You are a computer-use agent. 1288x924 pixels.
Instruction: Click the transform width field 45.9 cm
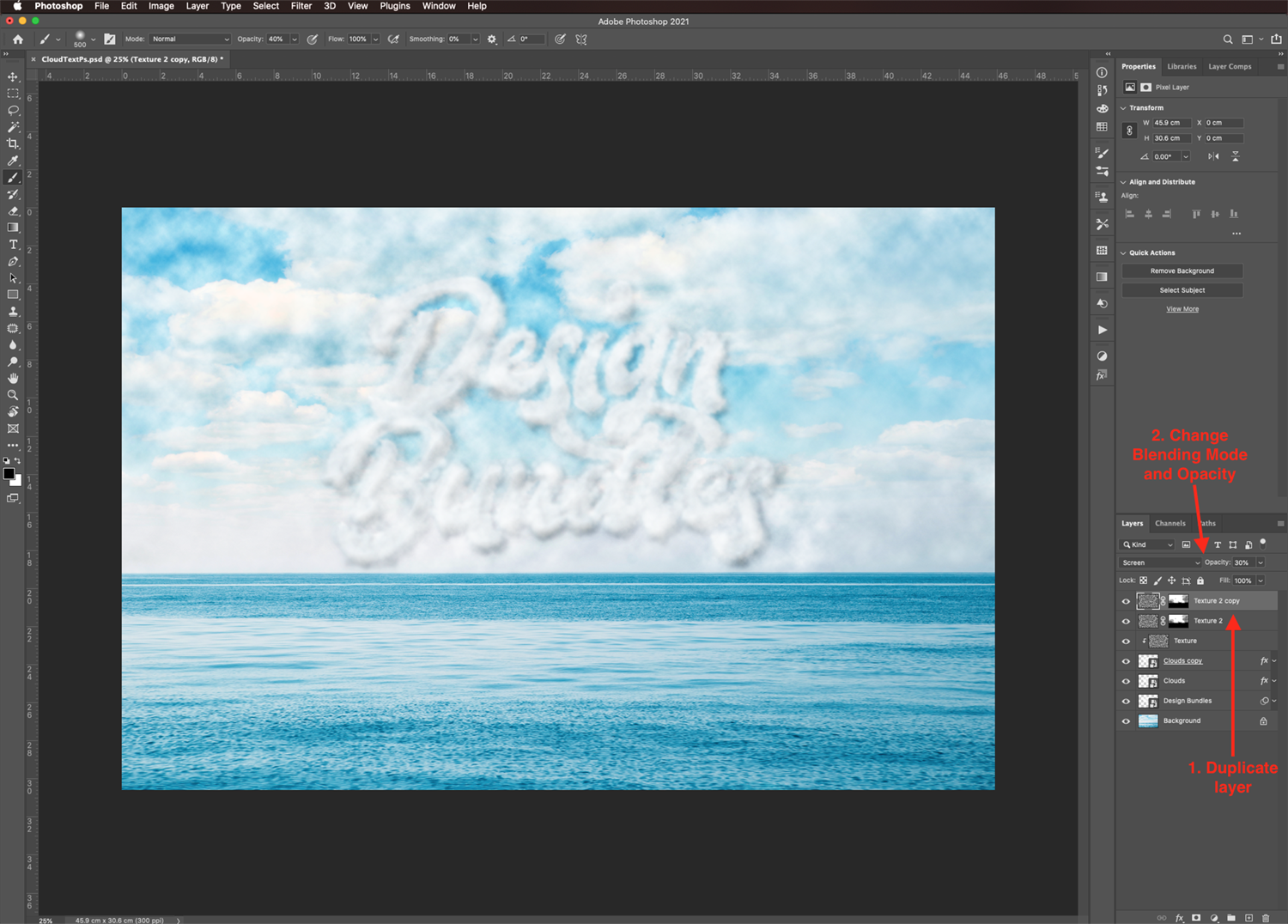(x=1172, y=123)
